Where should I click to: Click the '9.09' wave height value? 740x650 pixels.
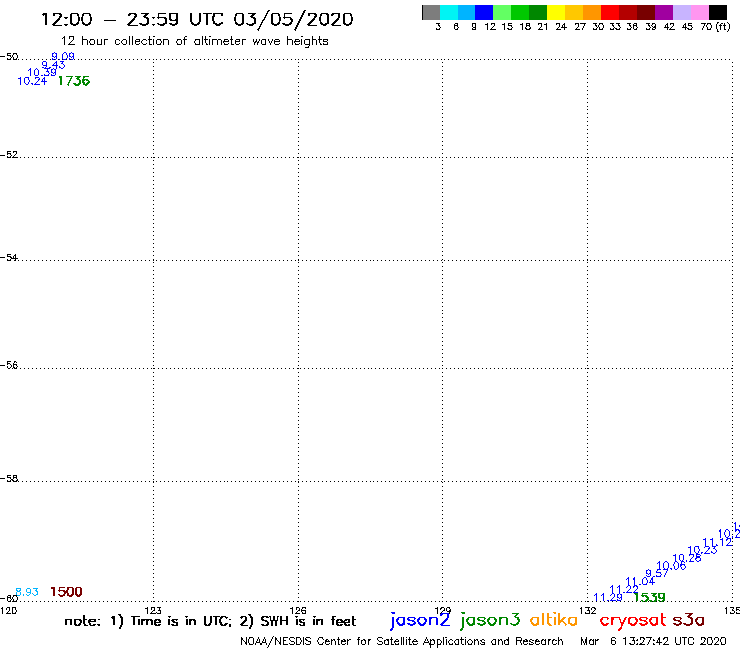(x=63, y=56)
